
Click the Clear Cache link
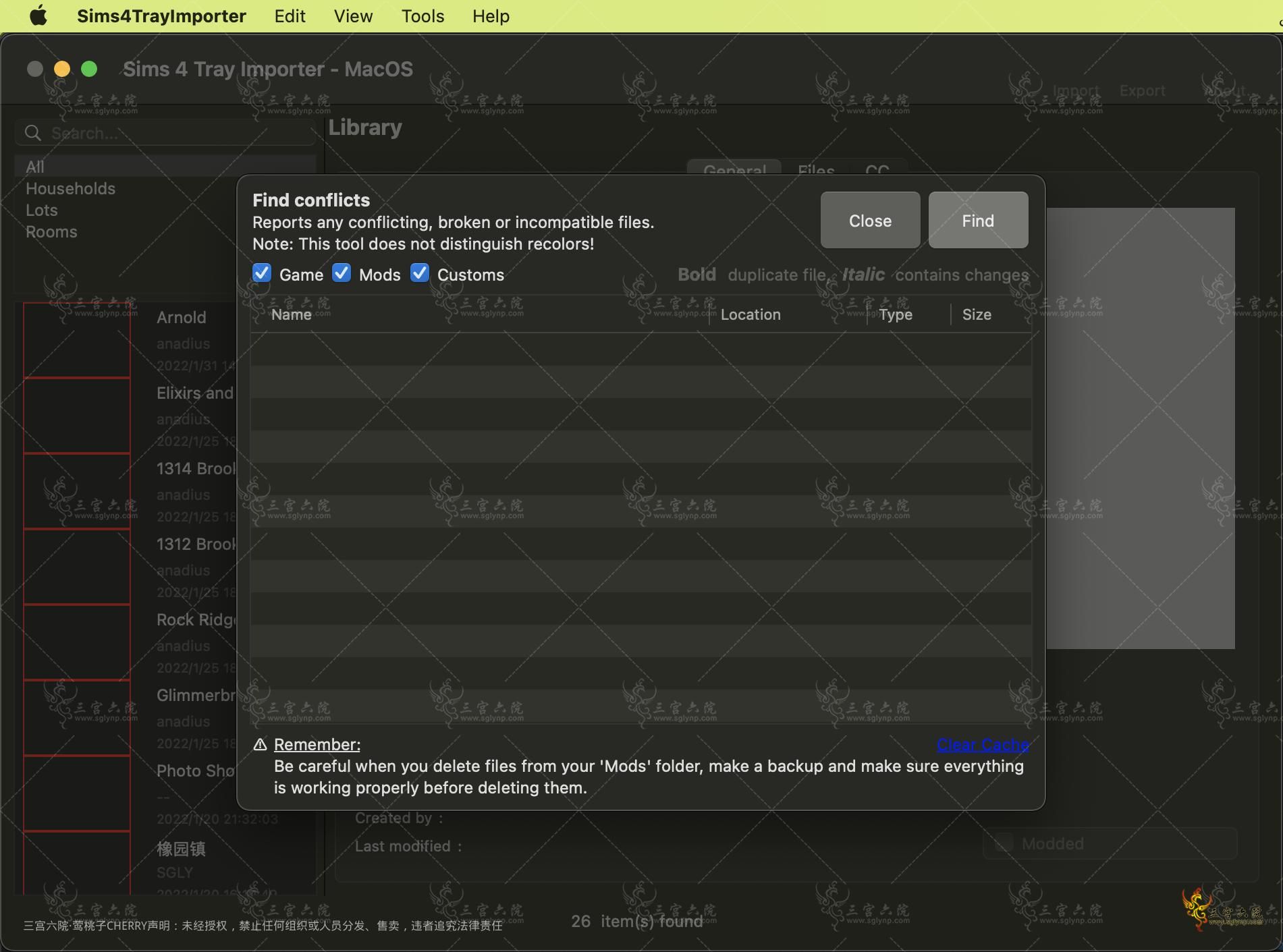(983, 745)
